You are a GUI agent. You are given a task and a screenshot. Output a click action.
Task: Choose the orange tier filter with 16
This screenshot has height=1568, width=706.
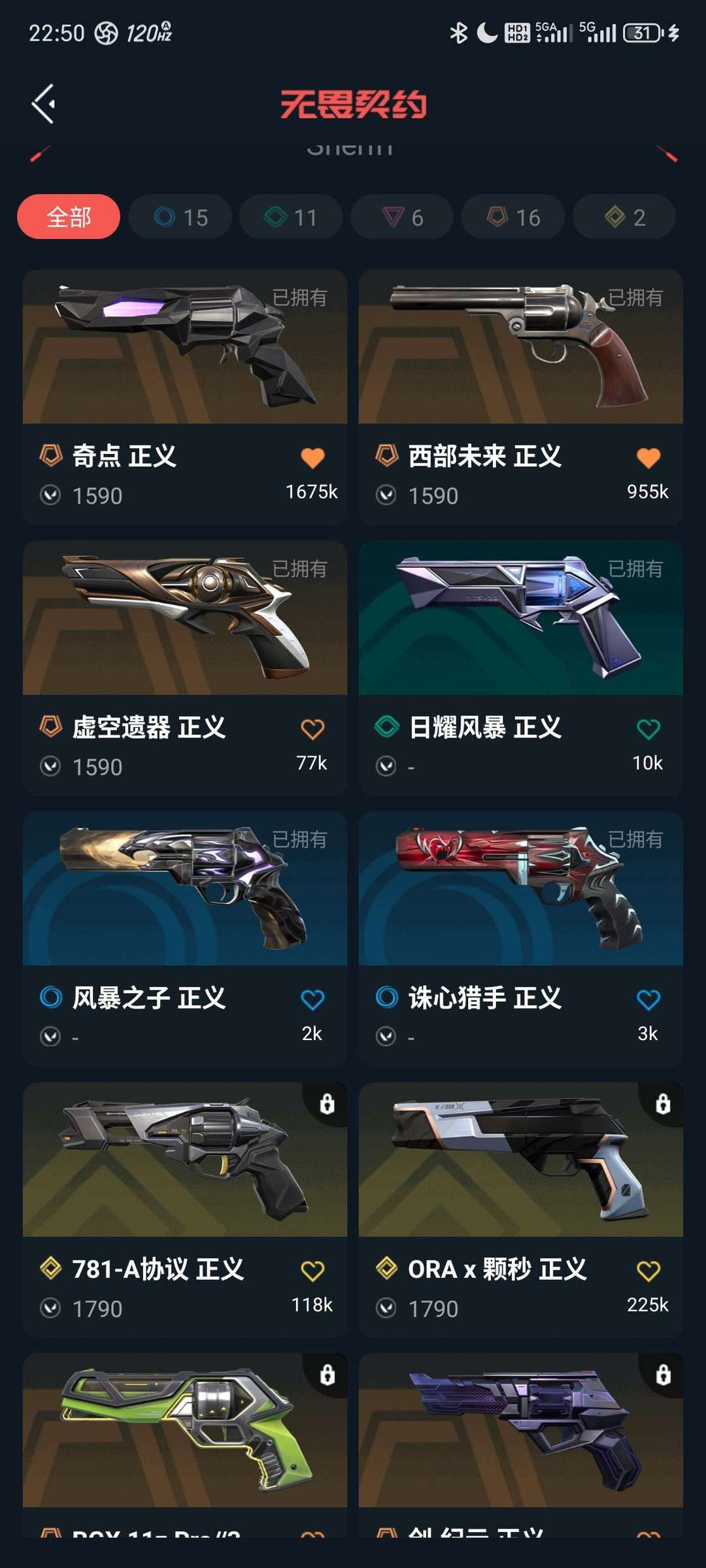(x=513, y=217)
